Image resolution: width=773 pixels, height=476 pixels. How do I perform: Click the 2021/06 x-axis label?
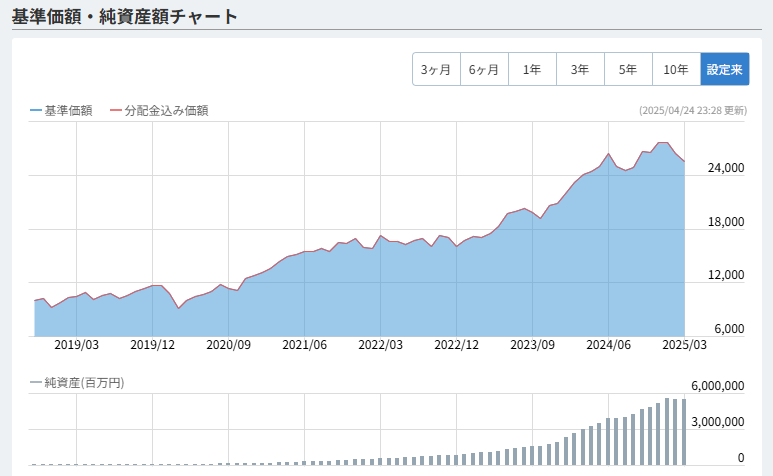click(x=304, y=344)
